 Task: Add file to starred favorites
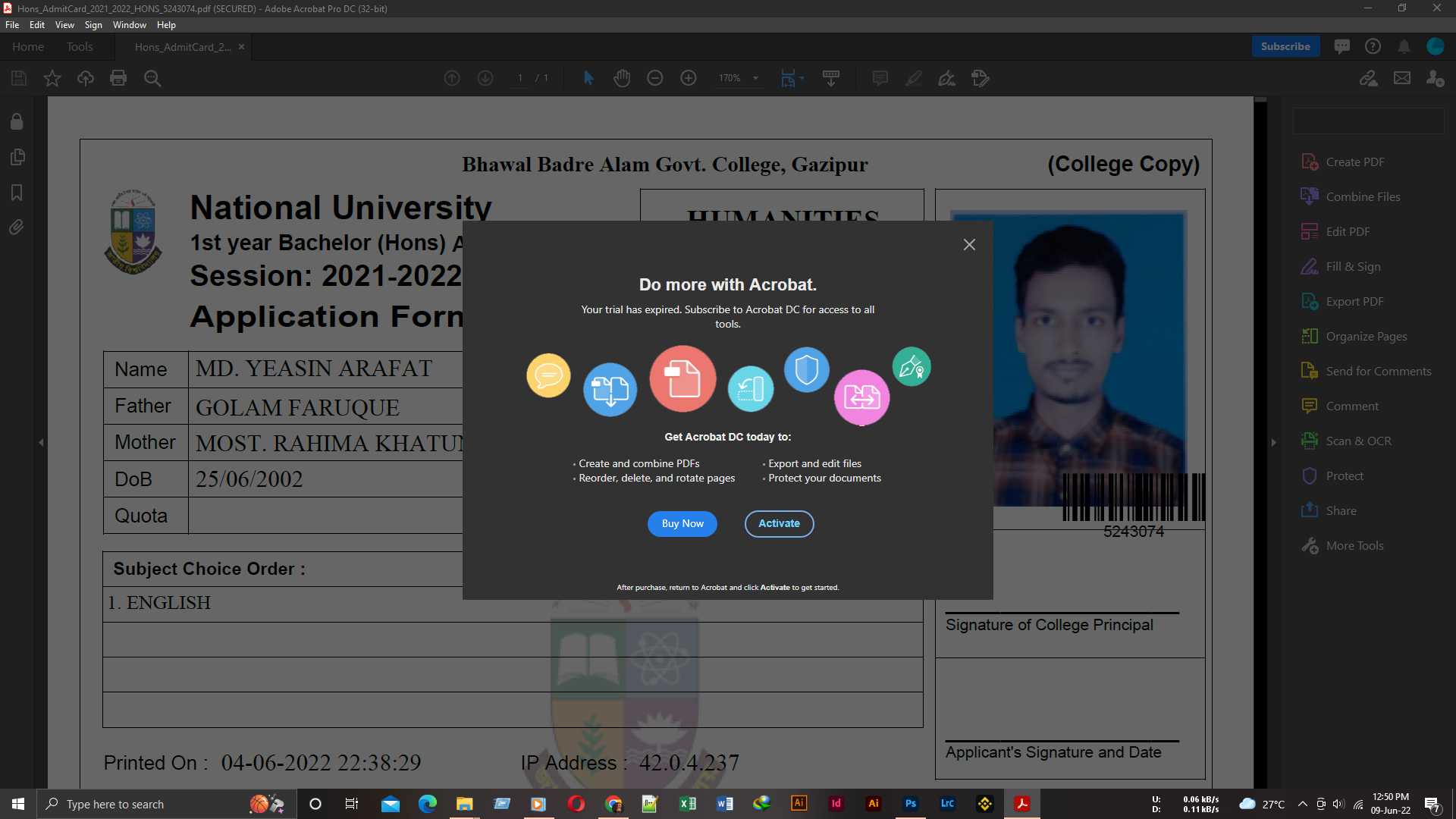pyautogui.click(x=52, y=78)
